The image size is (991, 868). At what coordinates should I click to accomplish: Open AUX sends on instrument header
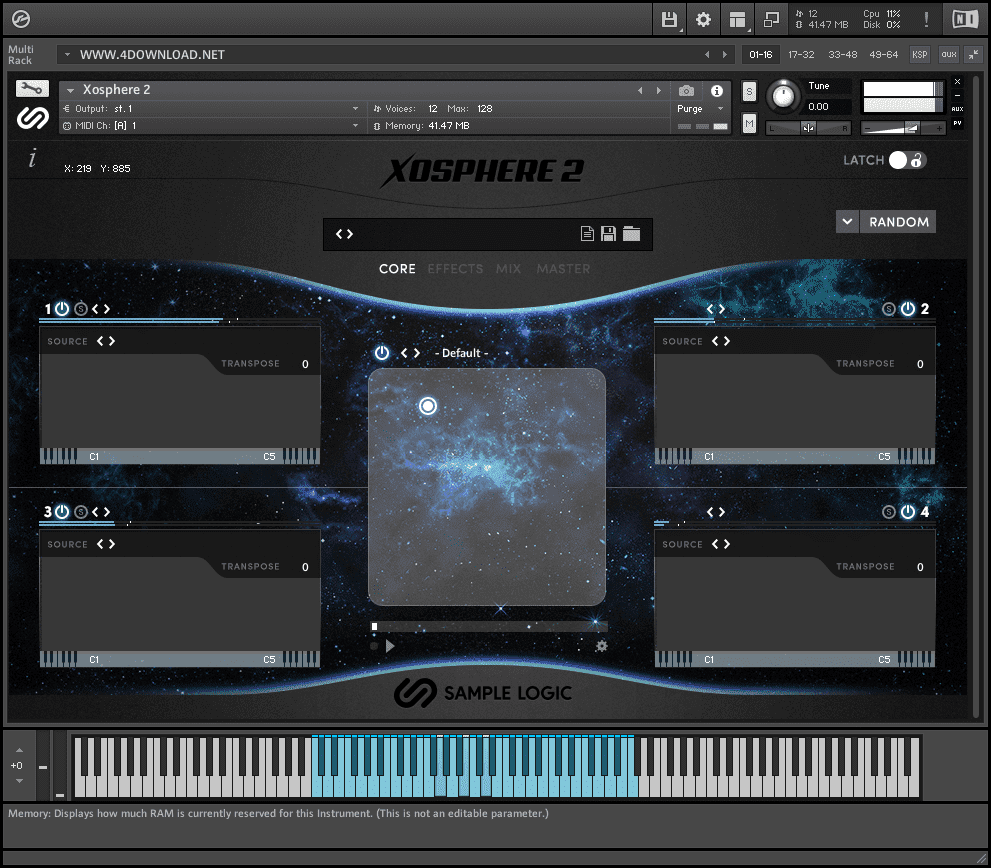[x=958, y=109]
